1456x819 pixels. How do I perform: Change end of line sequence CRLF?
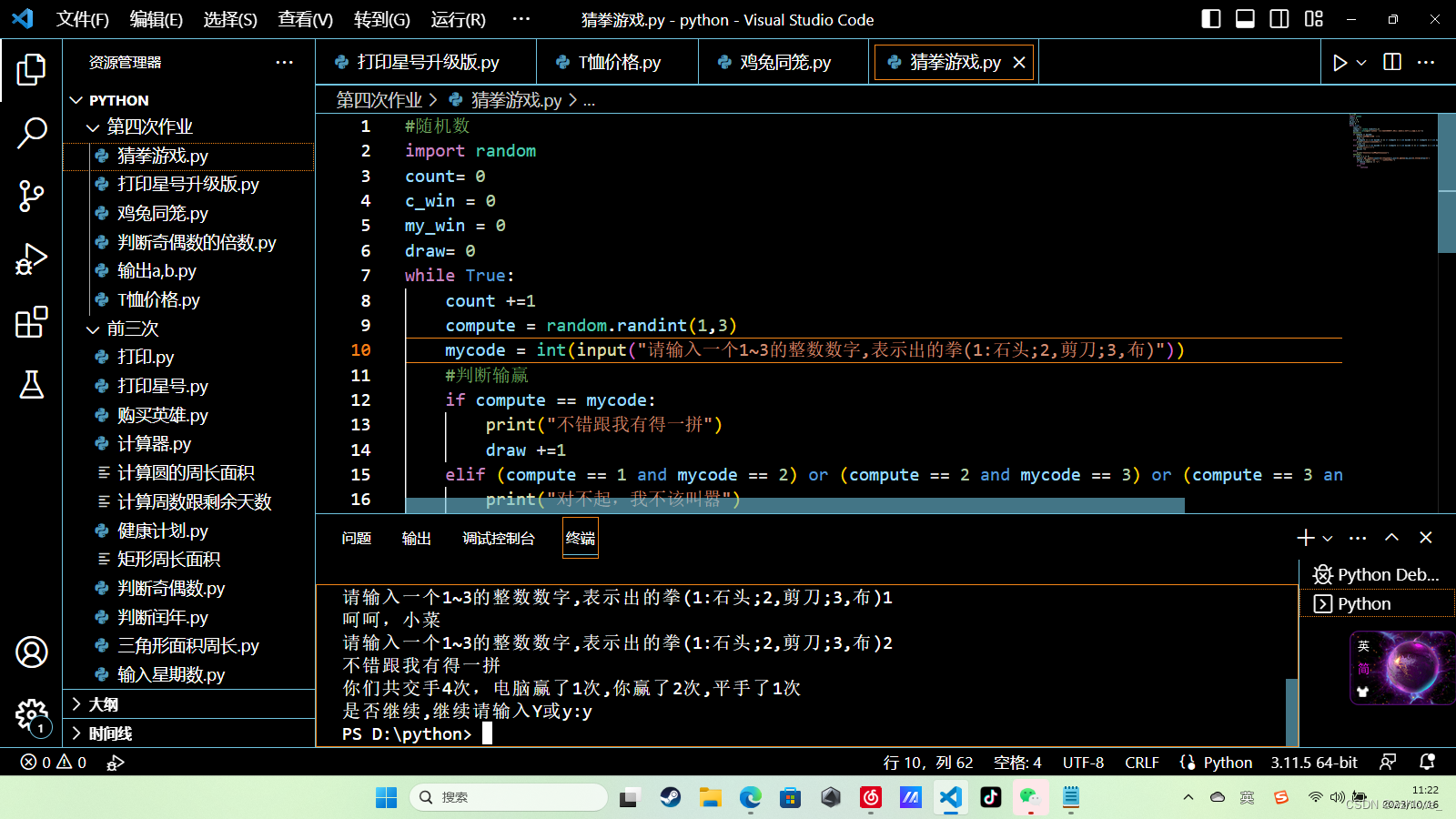[1141, 763]
